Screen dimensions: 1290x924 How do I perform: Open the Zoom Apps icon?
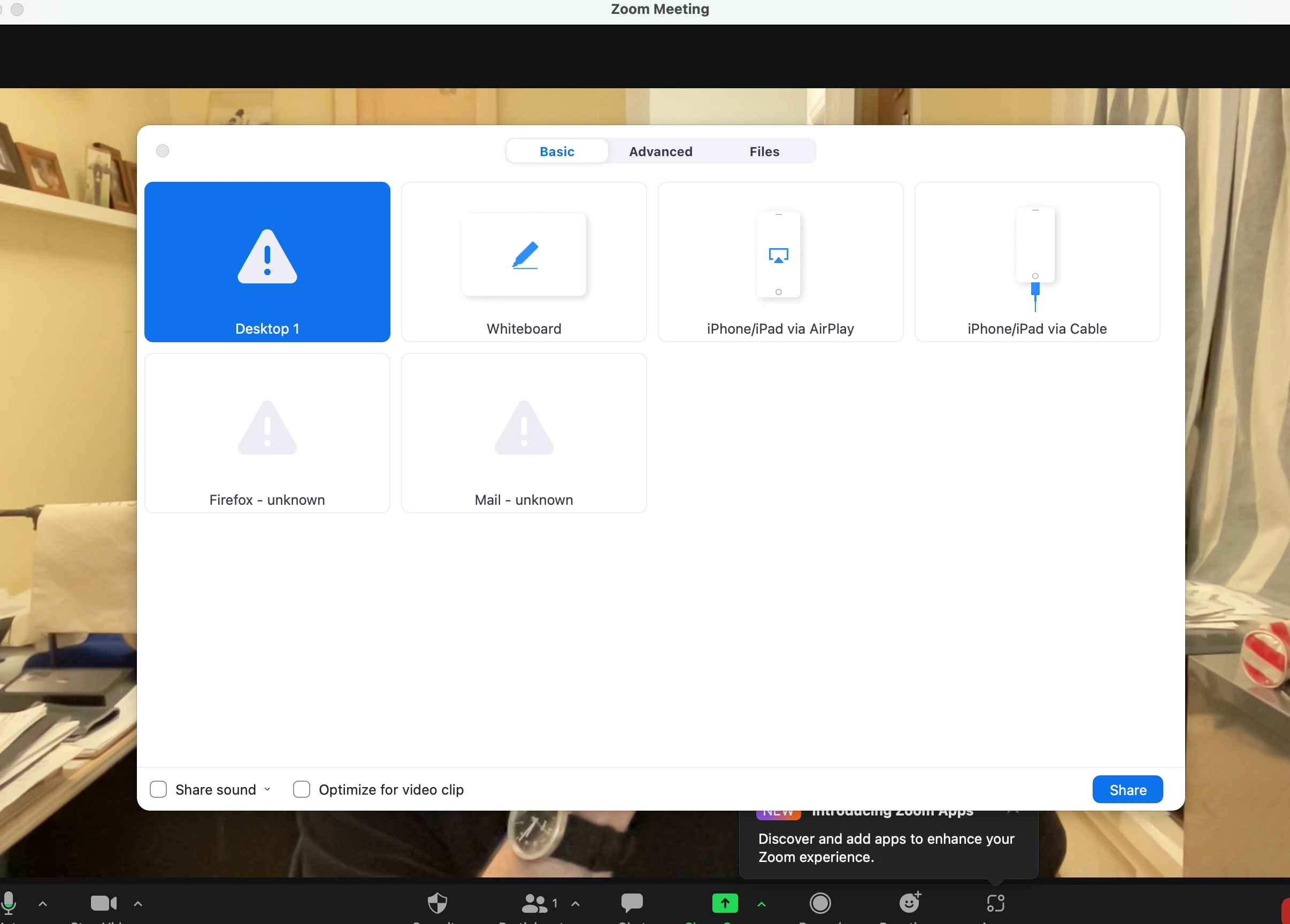[x=995, y=903]
